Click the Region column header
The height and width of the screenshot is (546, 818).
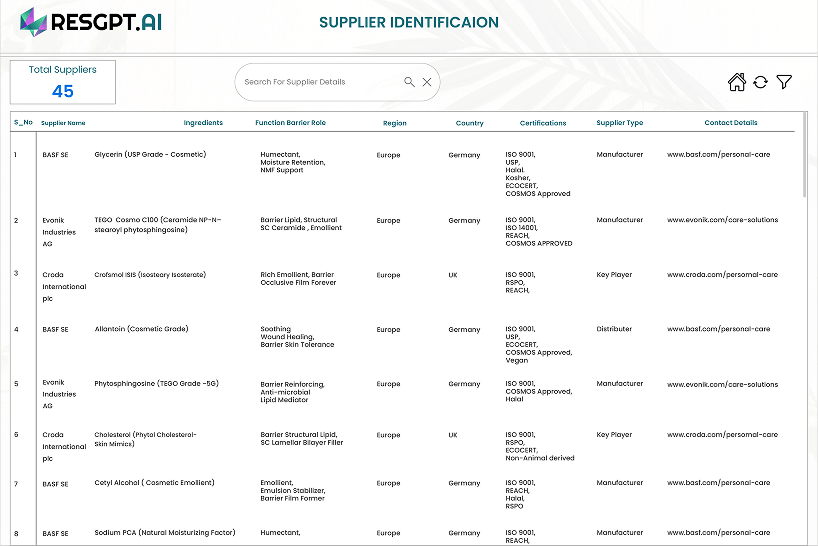pos(394,123)
